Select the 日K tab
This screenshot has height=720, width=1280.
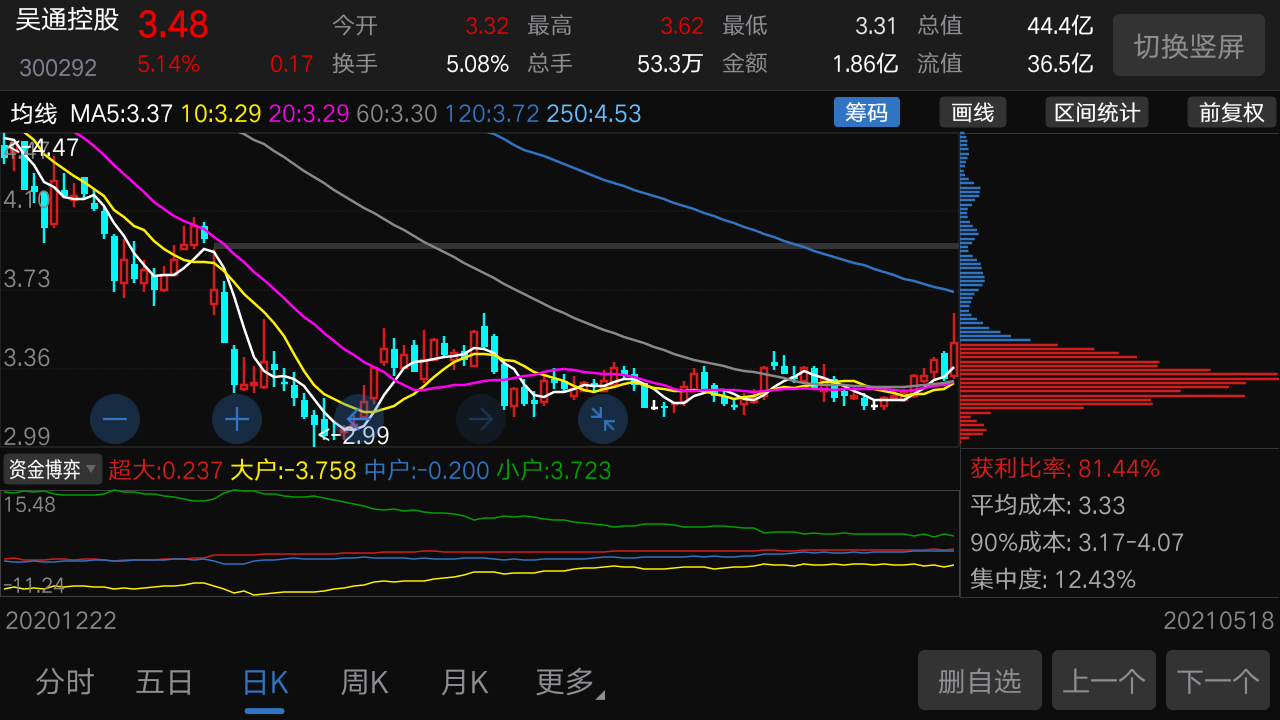pos(265,682)
